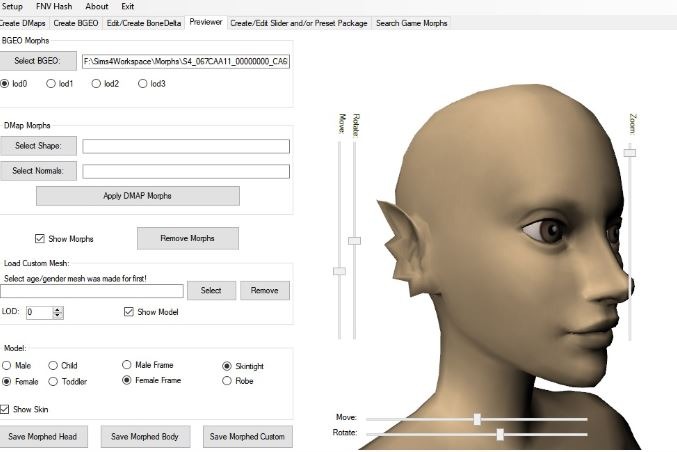Click the horizontal Rotate slider handle
The height and width of the screenshot is (452, 677).
(500, 434)
